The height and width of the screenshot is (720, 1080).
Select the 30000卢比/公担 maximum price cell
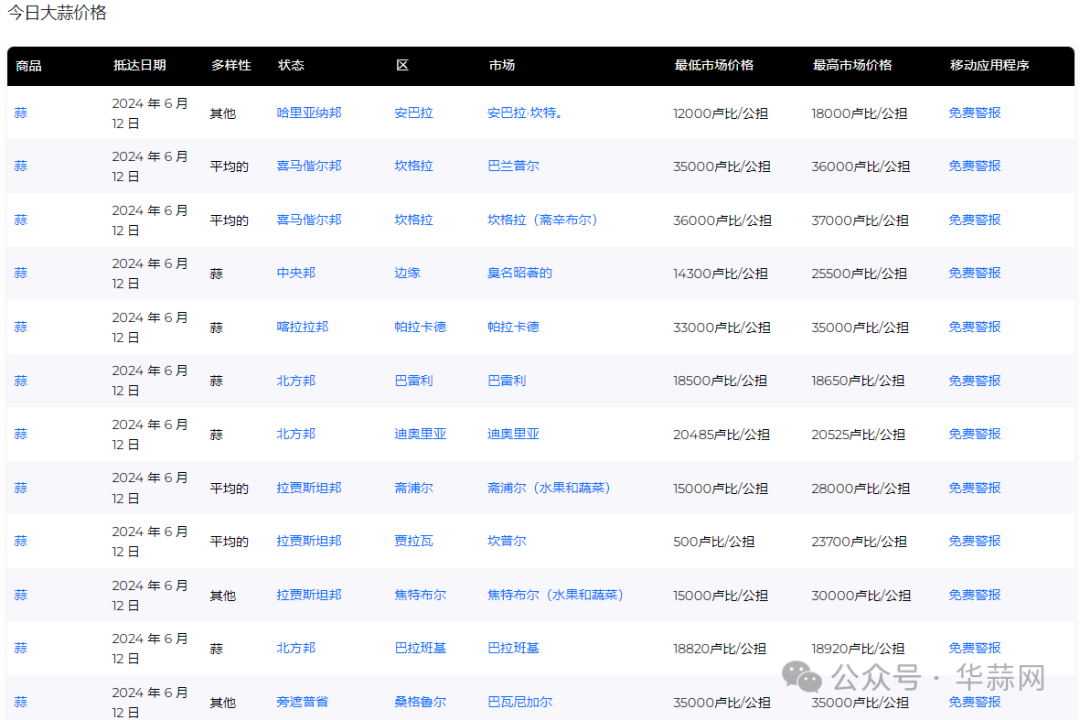[x=860, y=595]
